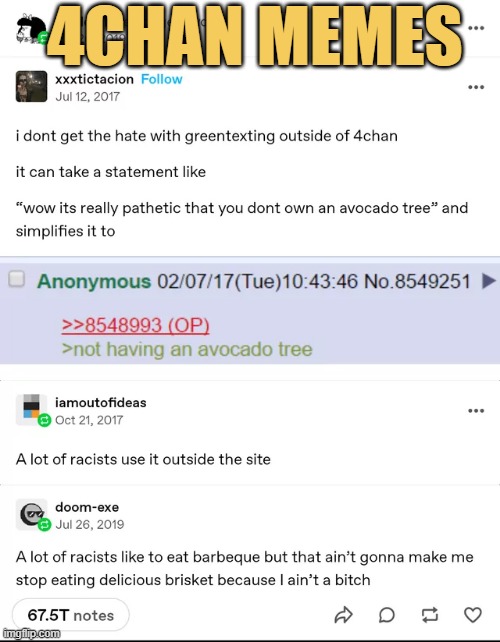
Task: Click the imgflip.com watermark
Action: pyautogui.click(x=31, y=634)
